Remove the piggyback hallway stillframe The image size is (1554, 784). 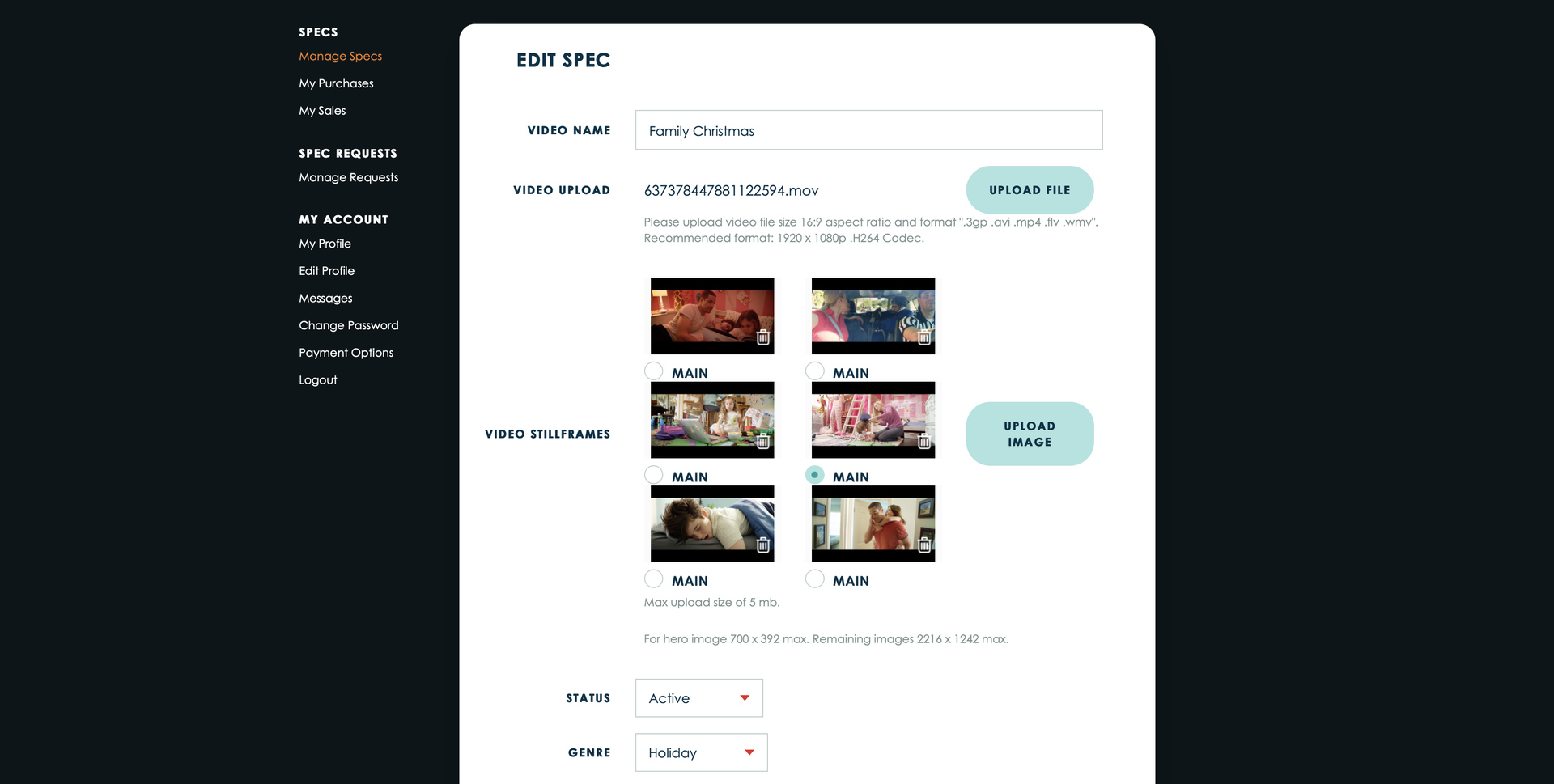coord(923,545)
